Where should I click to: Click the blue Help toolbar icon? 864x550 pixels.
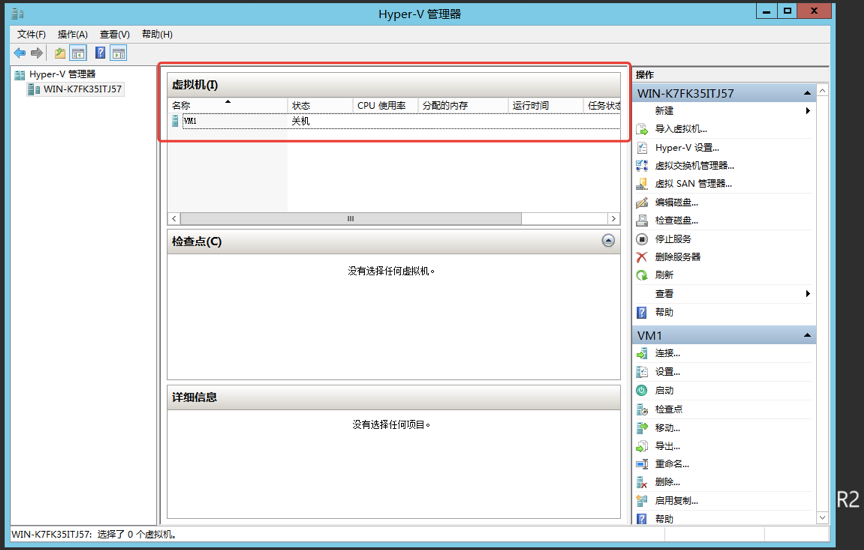click(100, 53)
